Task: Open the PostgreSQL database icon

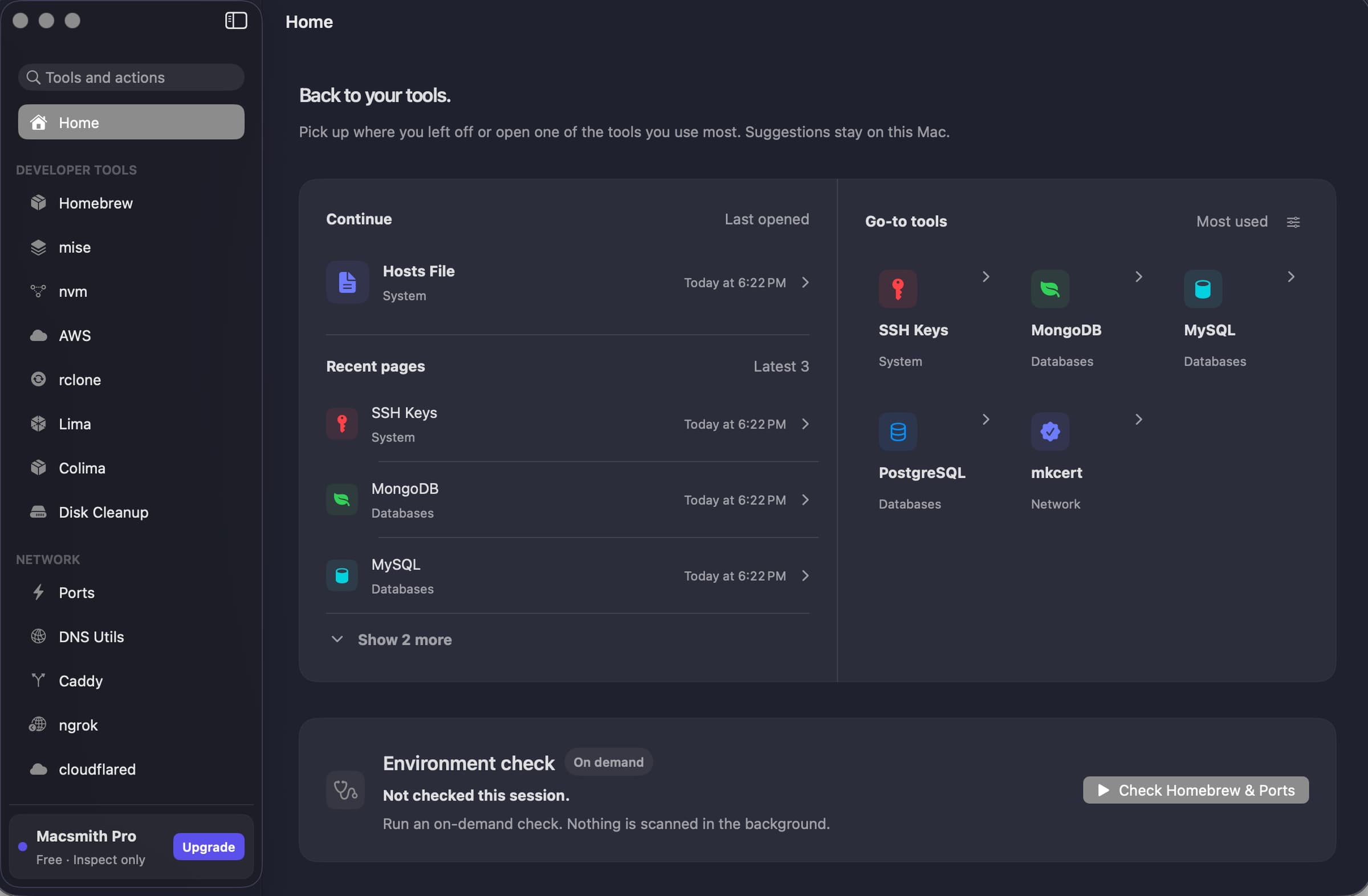Action: tap(897, 431)
